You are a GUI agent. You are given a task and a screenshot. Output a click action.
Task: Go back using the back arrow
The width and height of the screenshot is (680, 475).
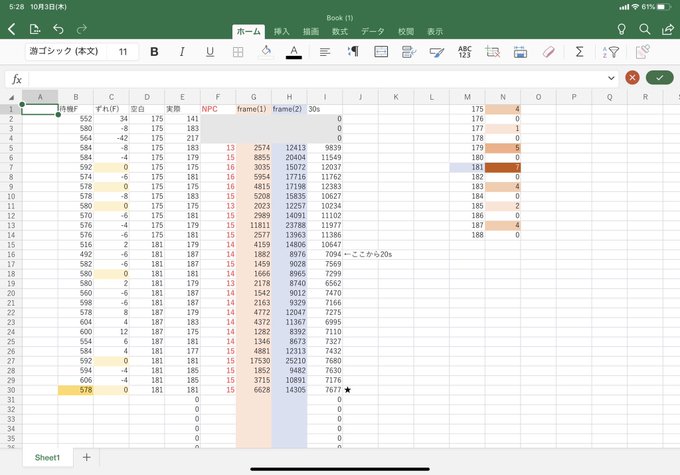pyautogui.click(x=12, y=29)
